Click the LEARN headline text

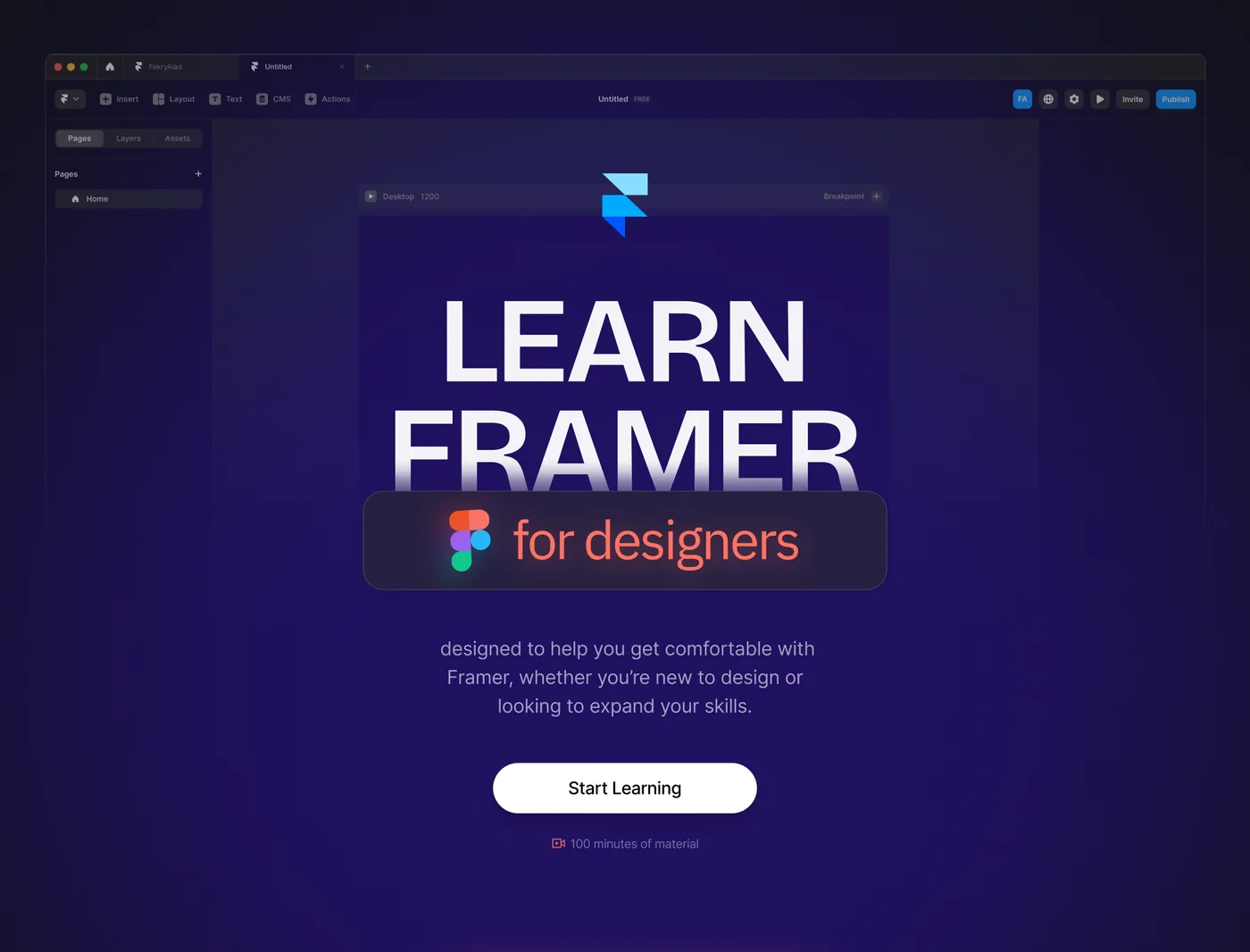[x=624, y=341]
